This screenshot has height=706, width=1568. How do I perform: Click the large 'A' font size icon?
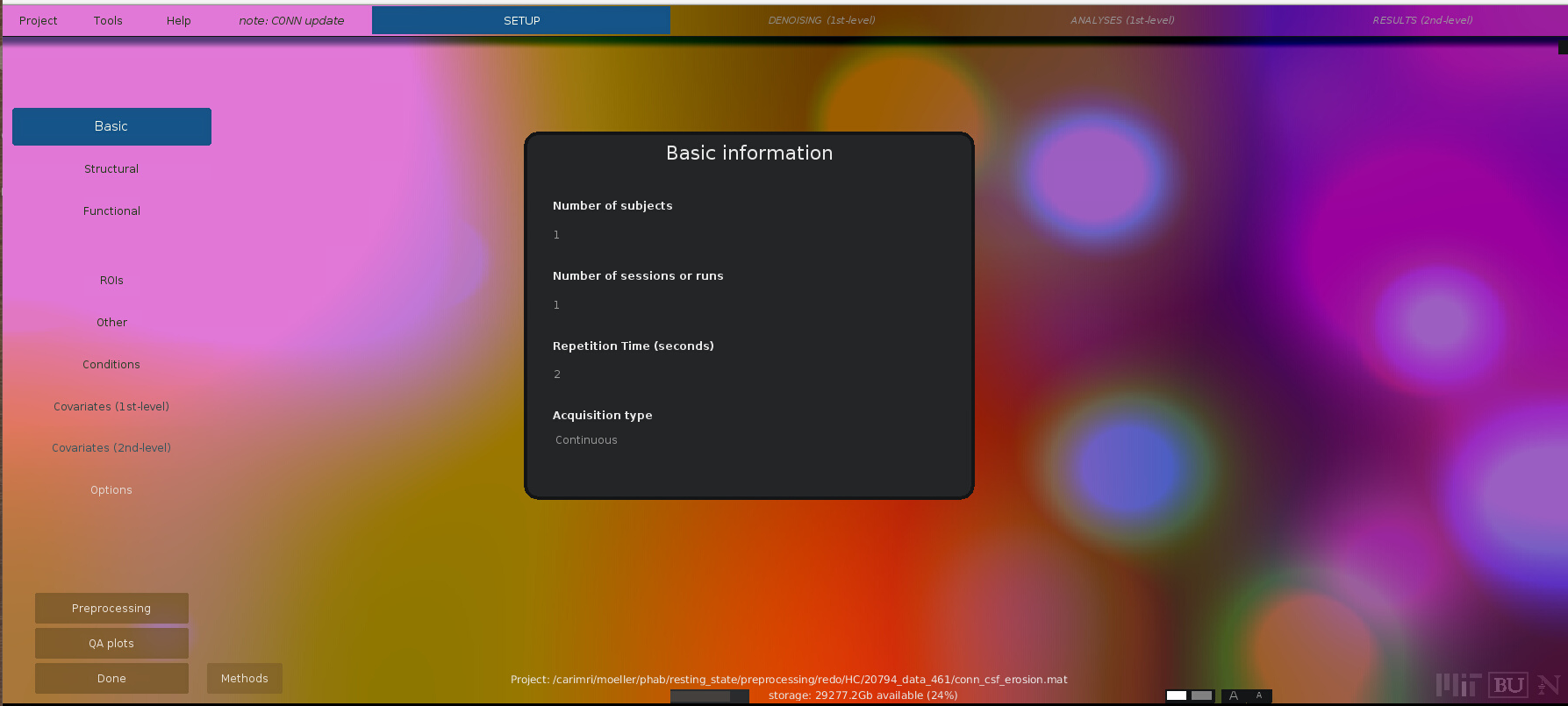[1234, 695]
